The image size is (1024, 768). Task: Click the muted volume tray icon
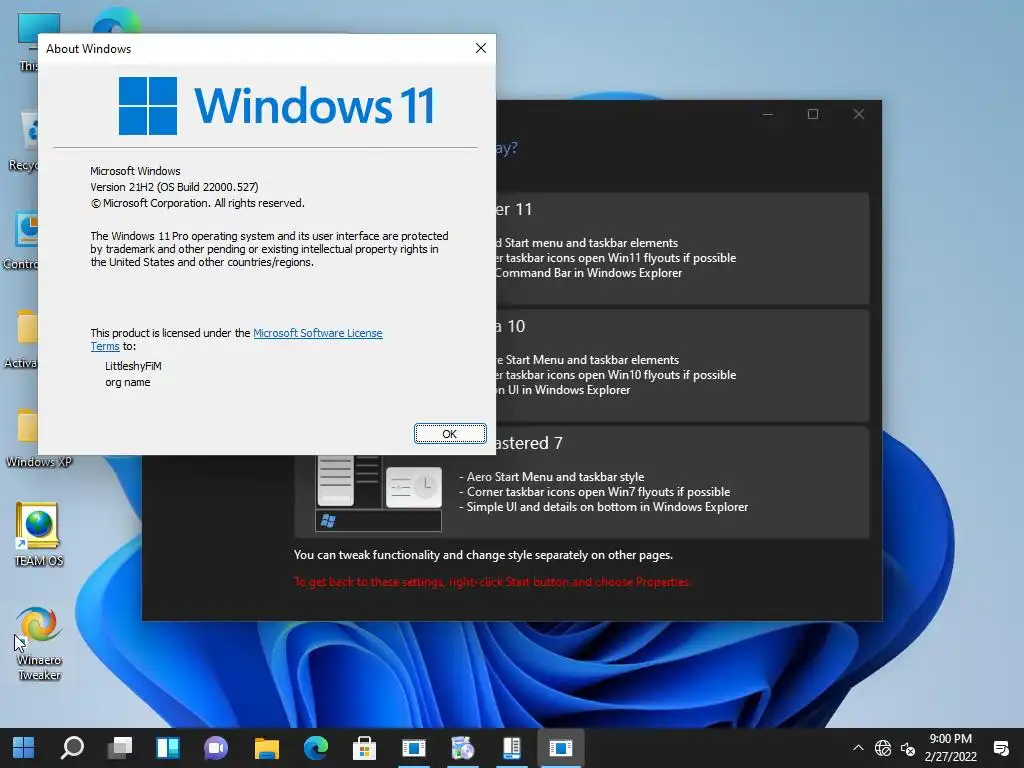click(908, 748)
